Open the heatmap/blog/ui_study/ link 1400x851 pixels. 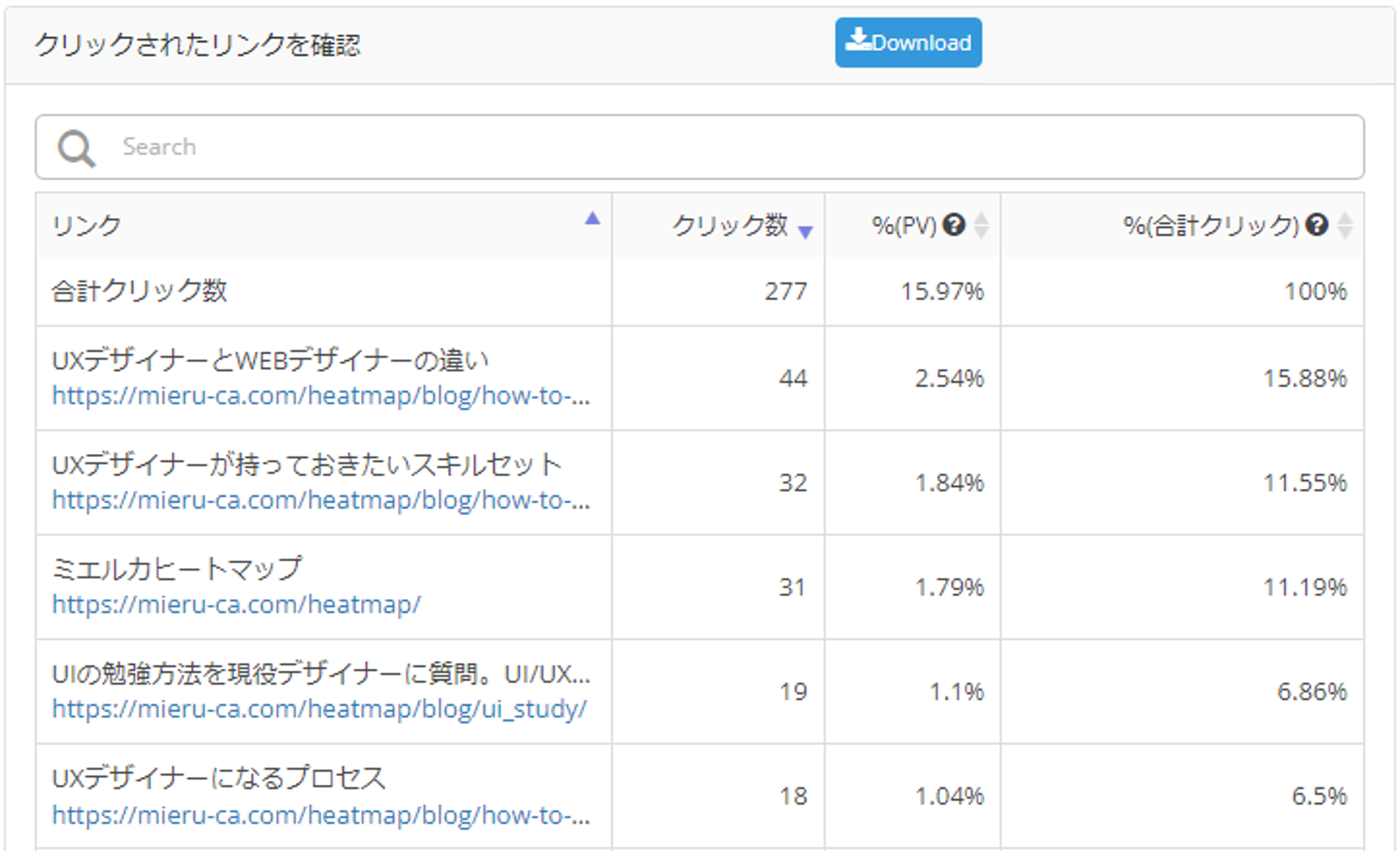(319, 709)
